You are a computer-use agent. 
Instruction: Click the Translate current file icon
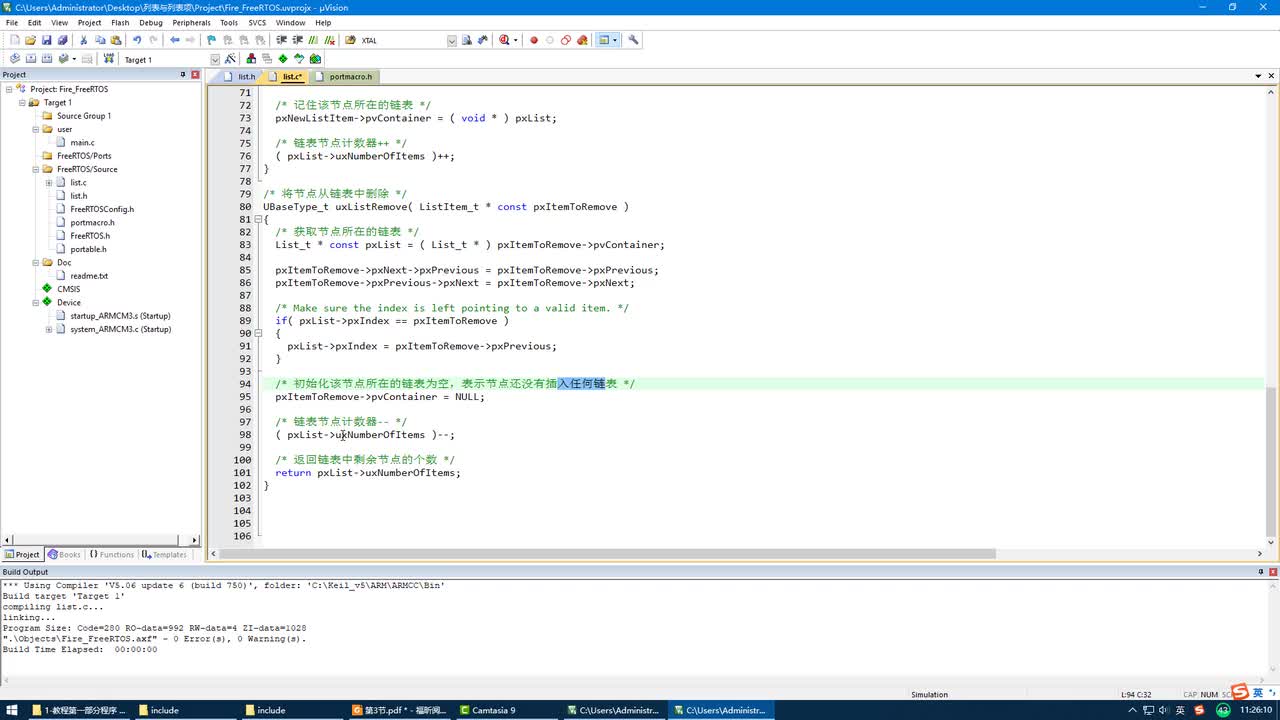(x=15, y=59)
